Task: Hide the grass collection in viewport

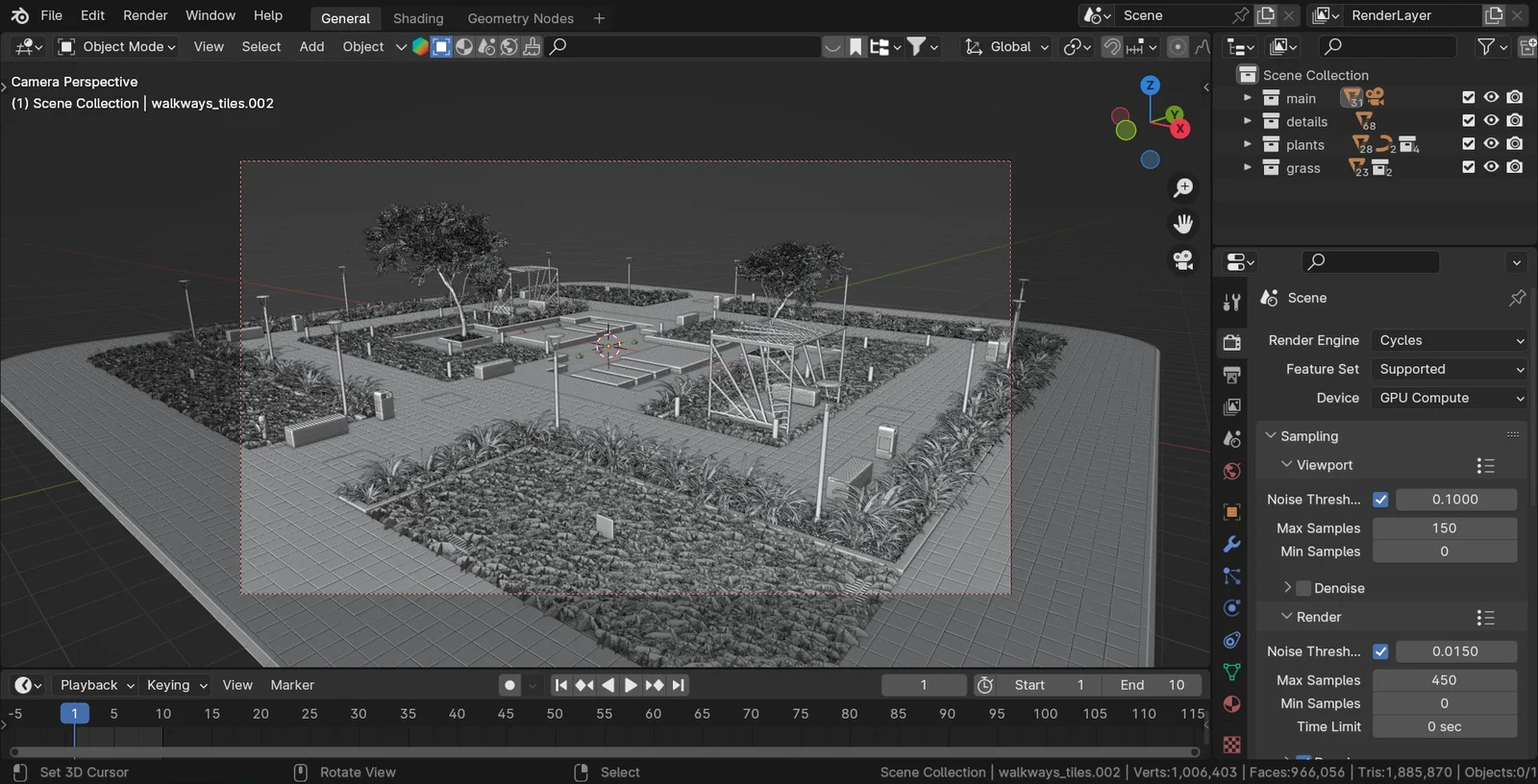Action: click(1491, 166)
